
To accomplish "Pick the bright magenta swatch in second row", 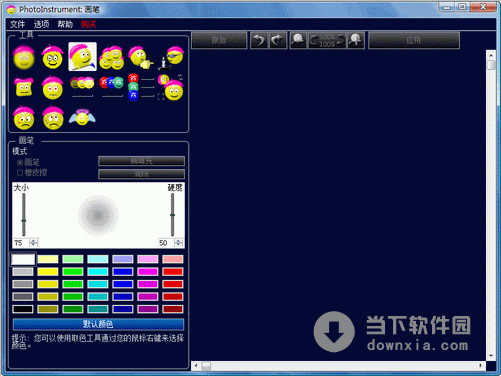I will click(x=148, y=272).
